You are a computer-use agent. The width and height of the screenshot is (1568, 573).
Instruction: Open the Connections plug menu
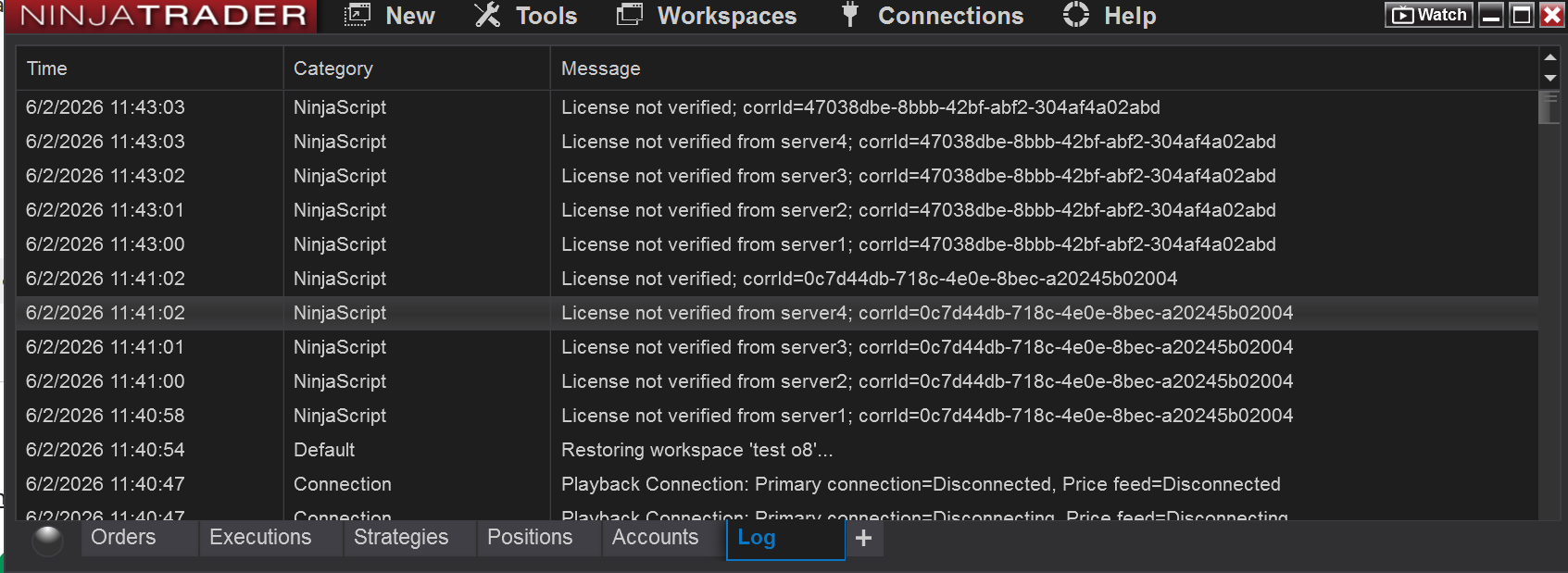(x=933, y=16)
